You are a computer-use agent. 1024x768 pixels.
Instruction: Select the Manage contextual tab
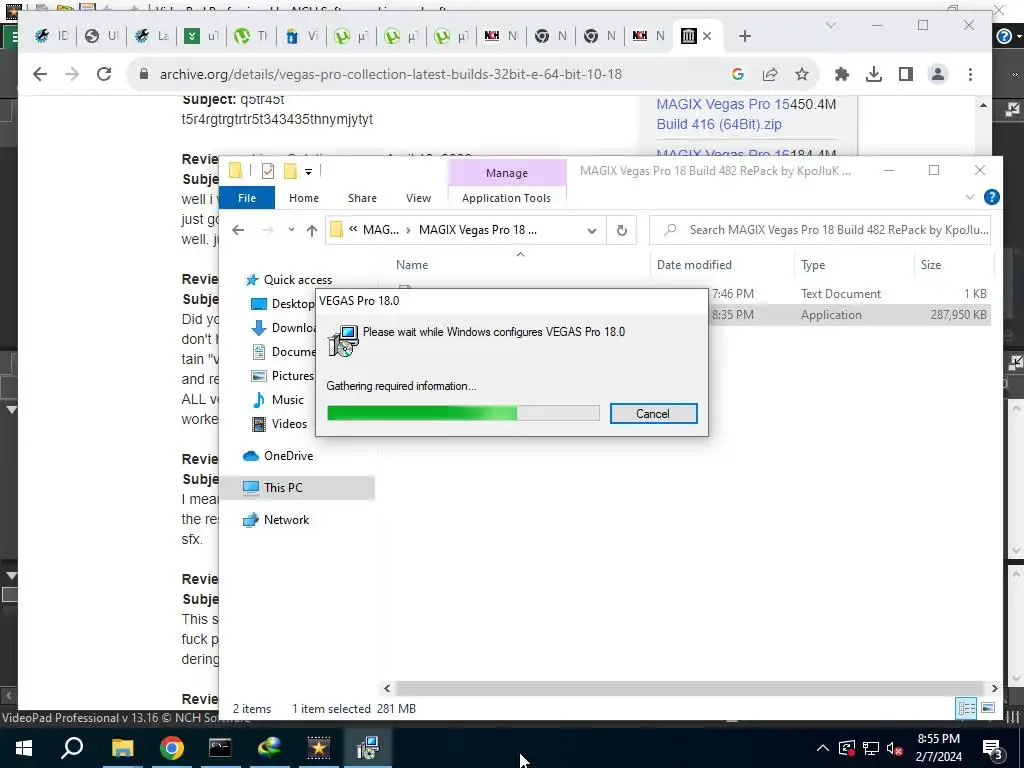pyautogui.click(x=507, y=172)
